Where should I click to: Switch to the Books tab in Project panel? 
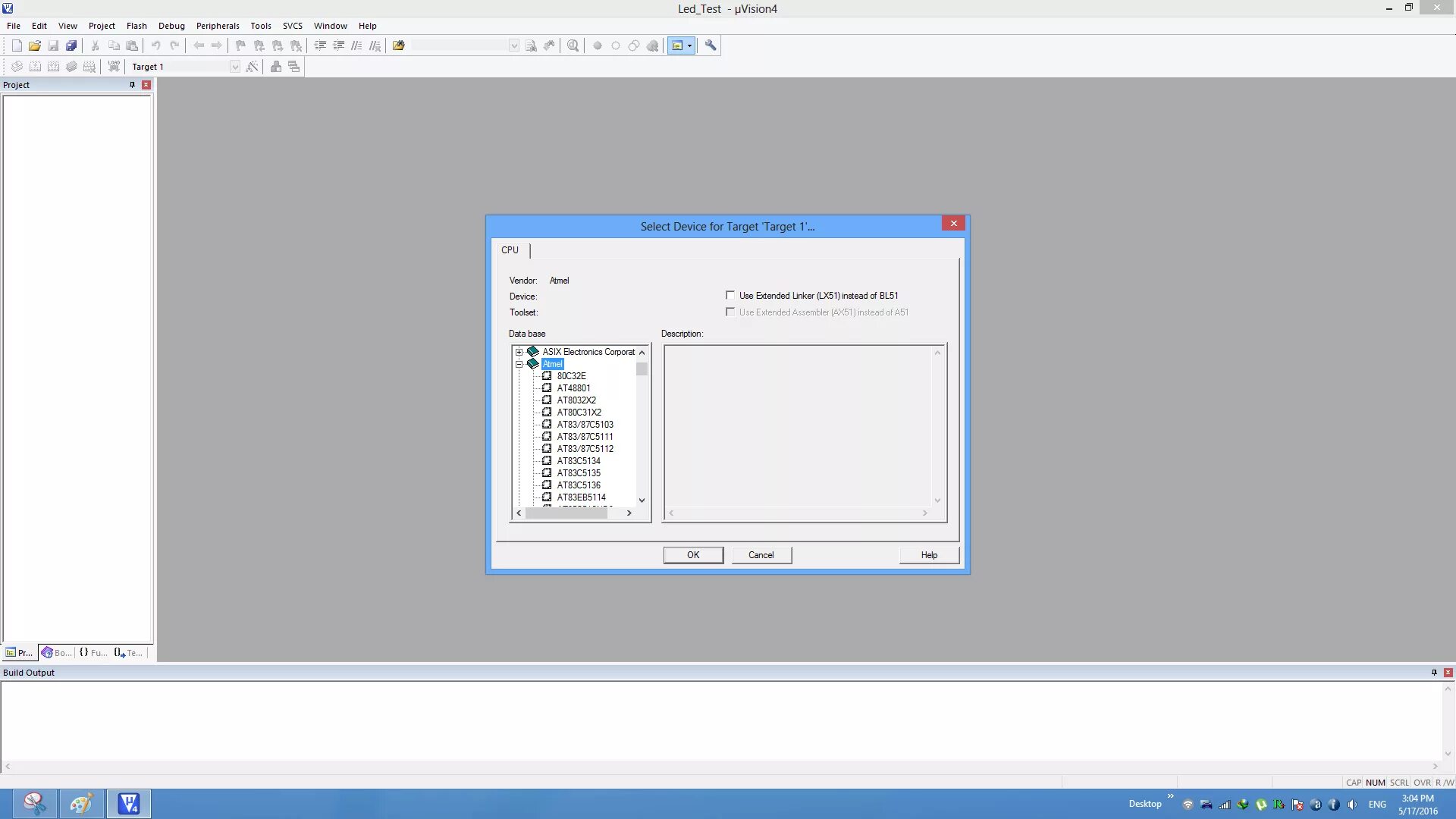57,653
